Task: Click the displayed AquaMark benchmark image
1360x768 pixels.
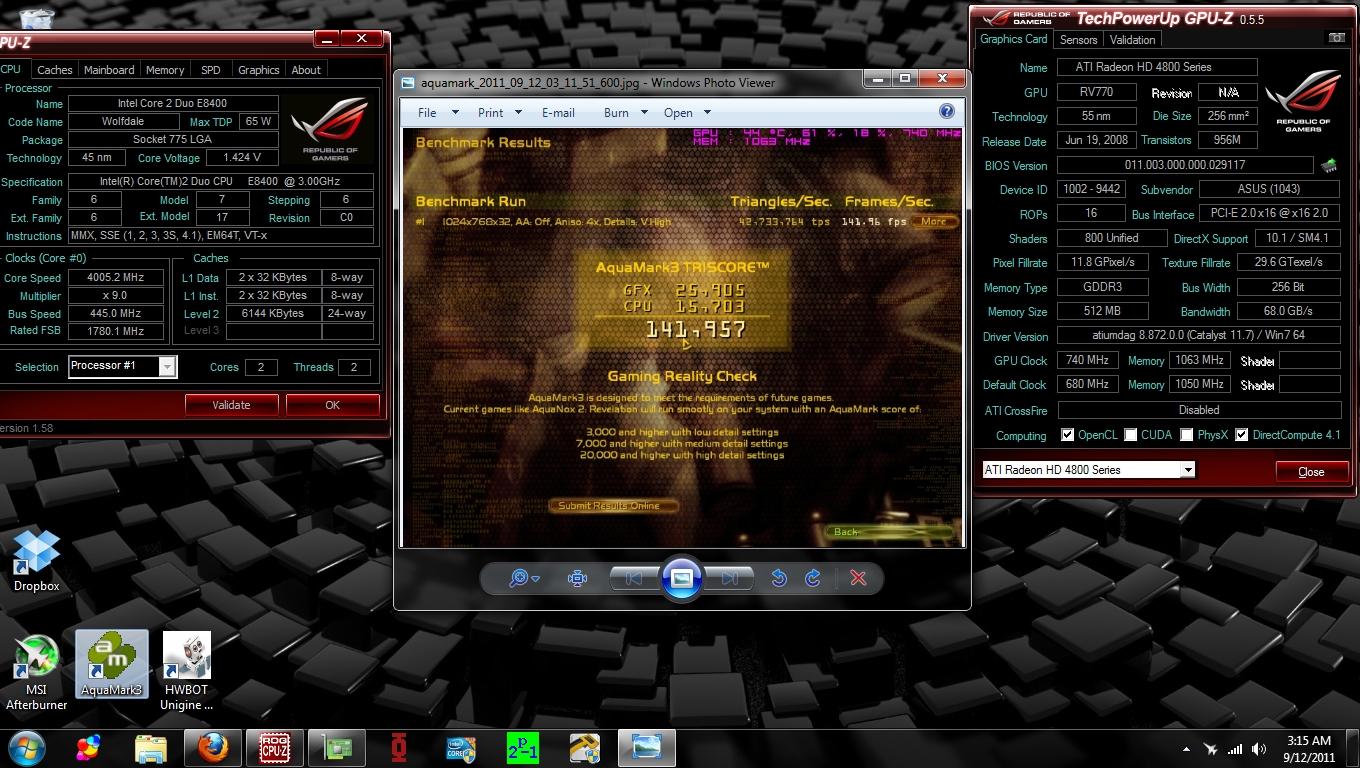Action: 682,336
